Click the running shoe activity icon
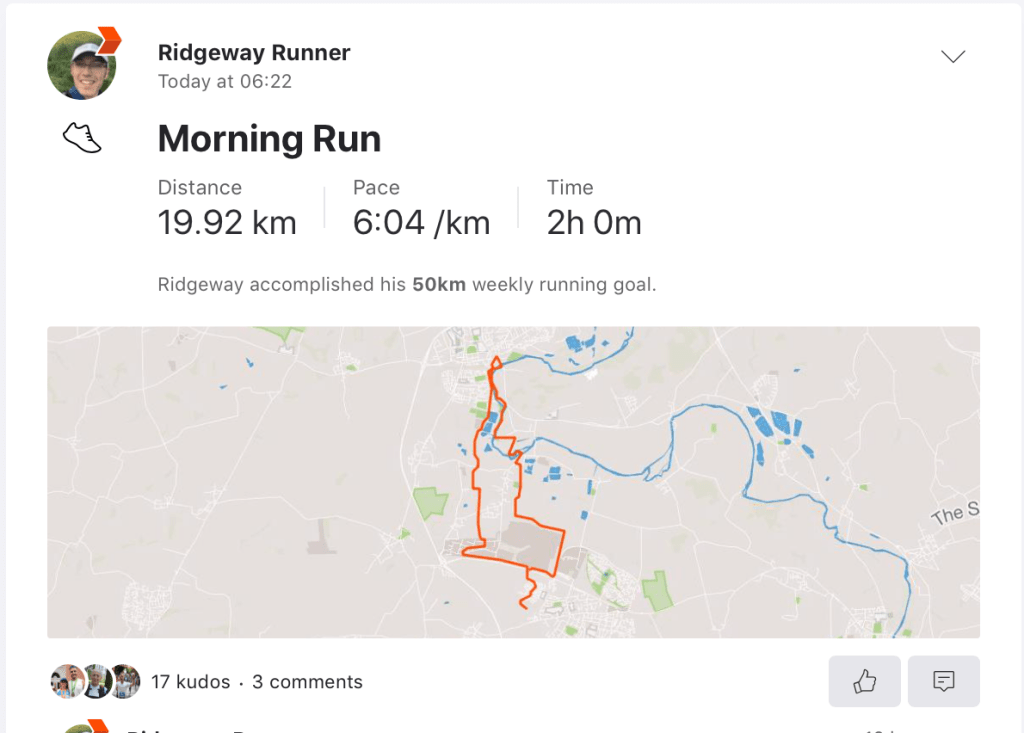 tap(82, 138)
